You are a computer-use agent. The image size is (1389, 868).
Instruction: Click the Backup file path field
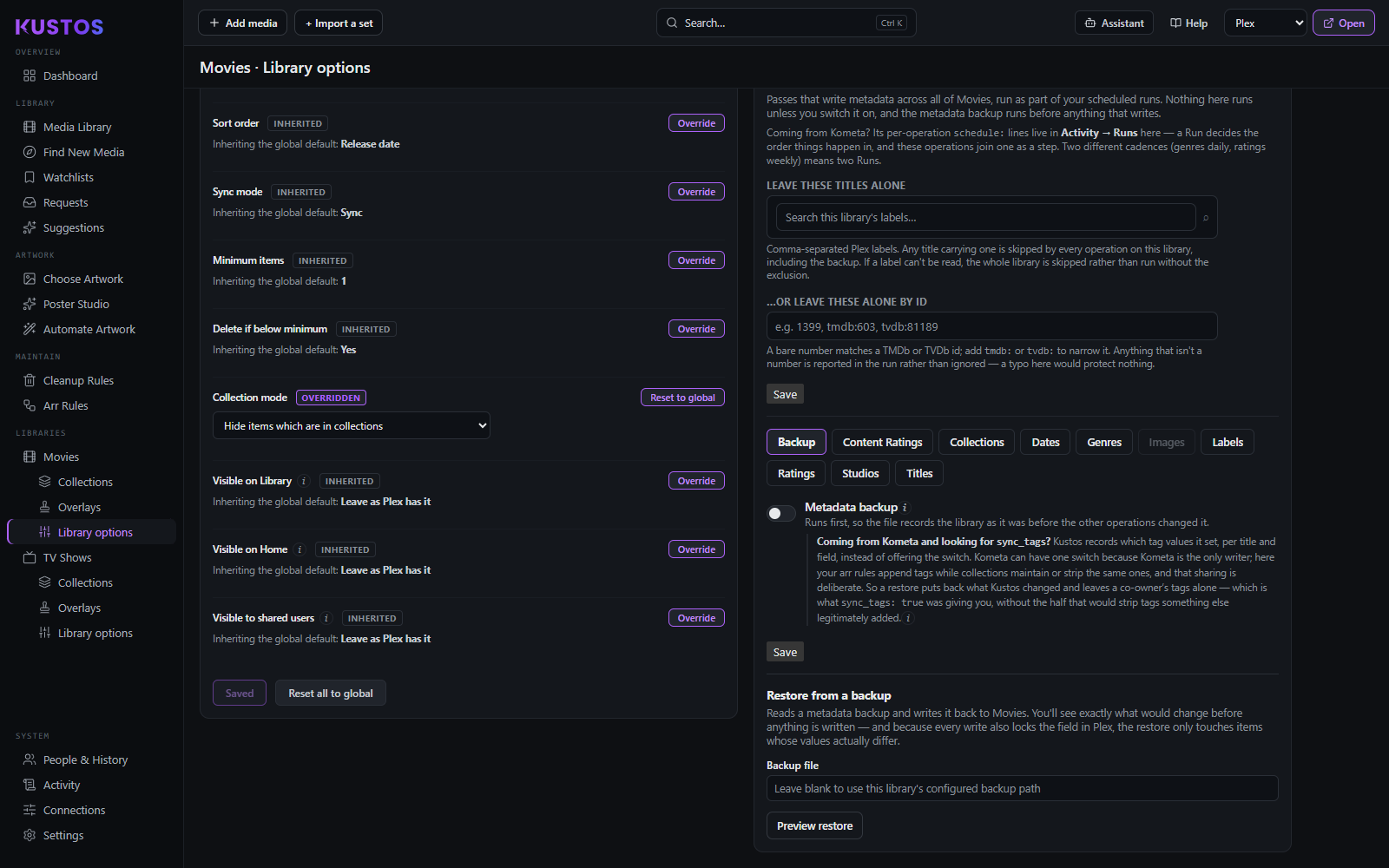[1022, 788]
